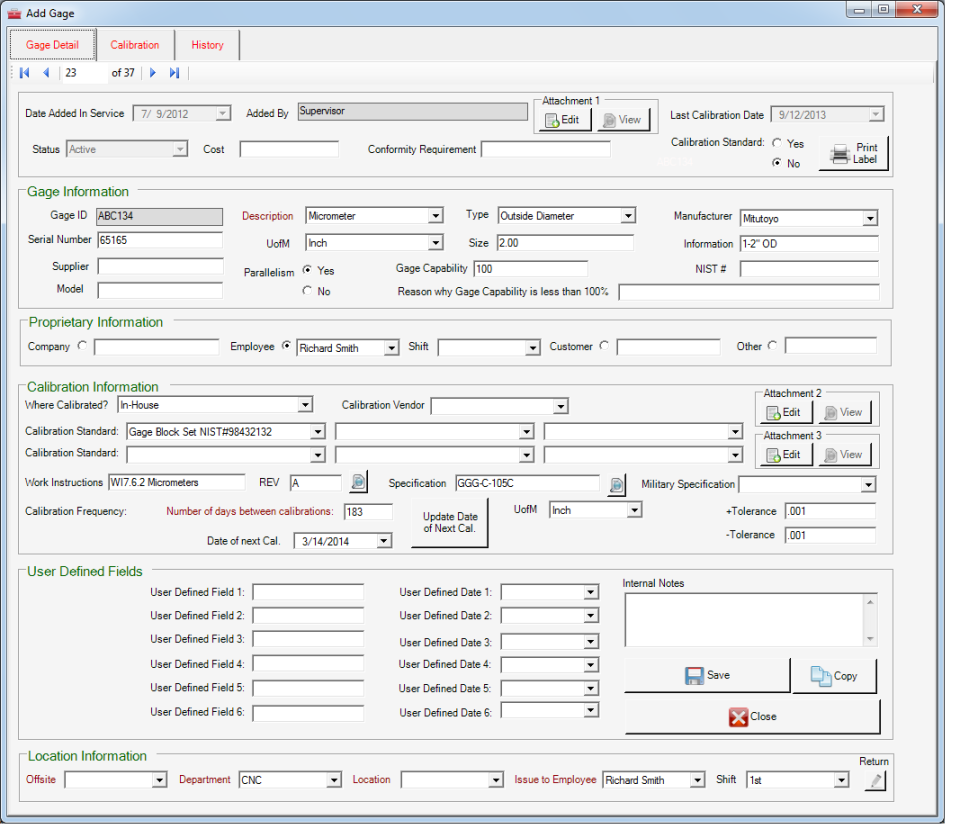960x838 pixels.
Task: Open the document icon beside the Specification field
Action: (x=617, y=484)
